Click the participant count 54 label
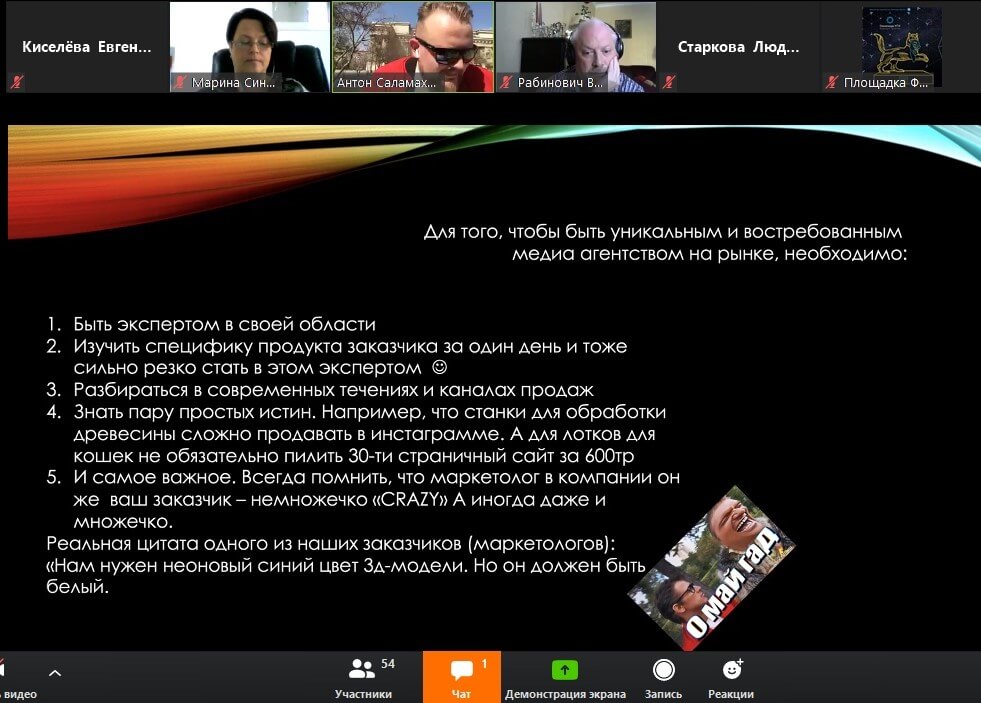This screenshot has width=981, height=703. [388, 664]
